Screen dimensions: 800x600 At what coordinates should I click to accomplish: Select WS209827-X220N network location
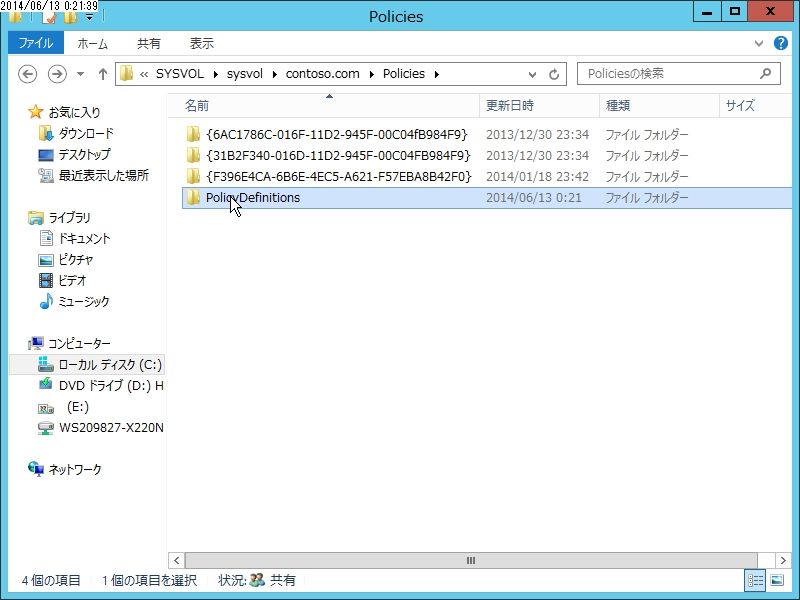click(111, 428)
